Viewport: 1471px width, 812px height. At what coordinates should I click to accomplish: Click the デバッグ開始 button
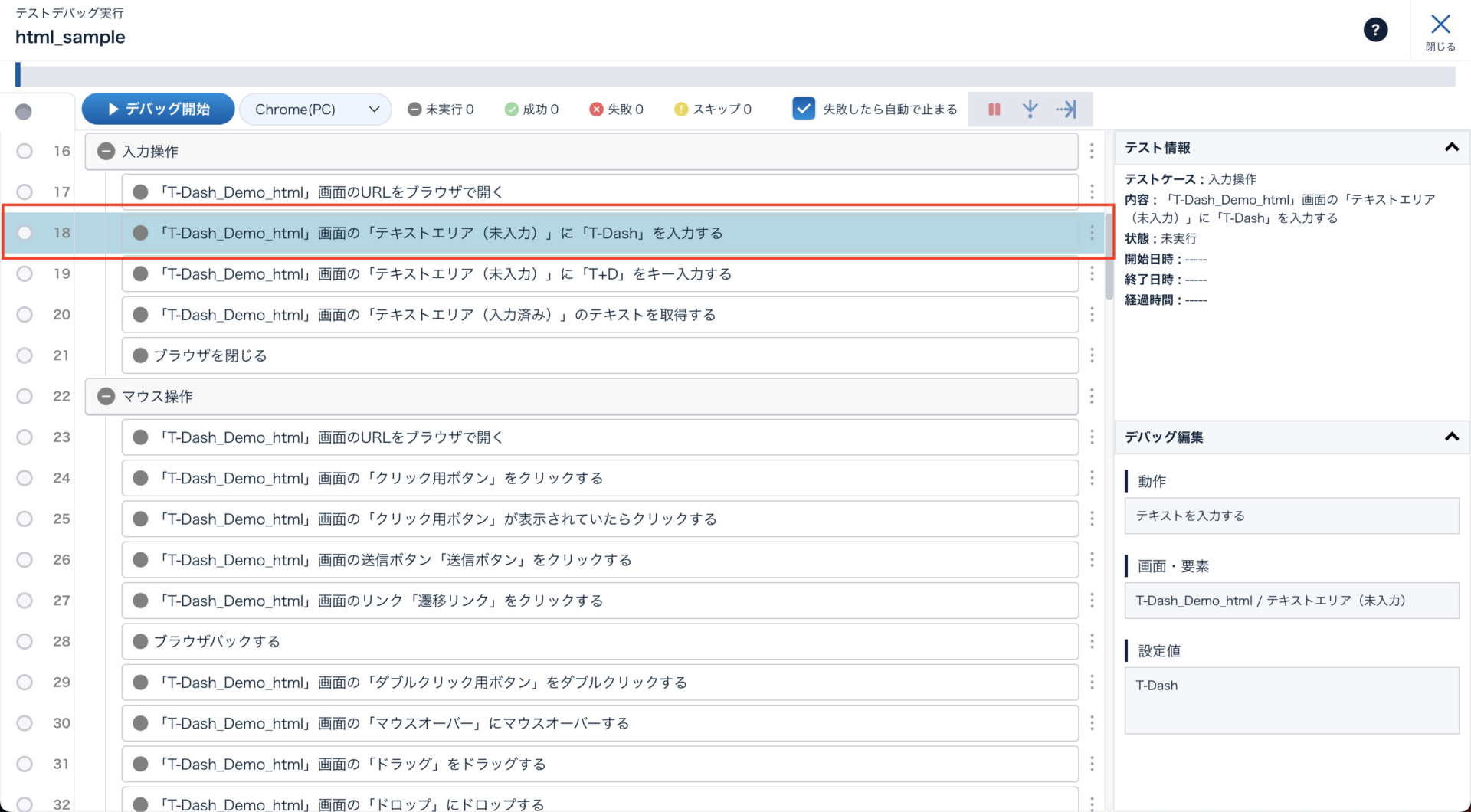pos(159,110)
